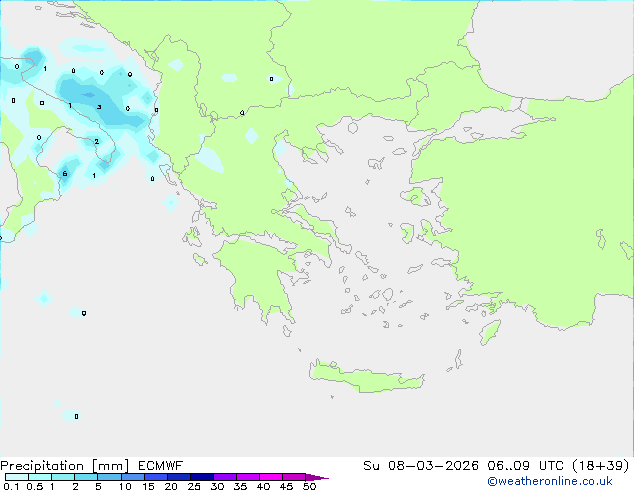This screenshot has height=490, width=634.
Task: Click the '0.1' legend label
Action: 11,486
